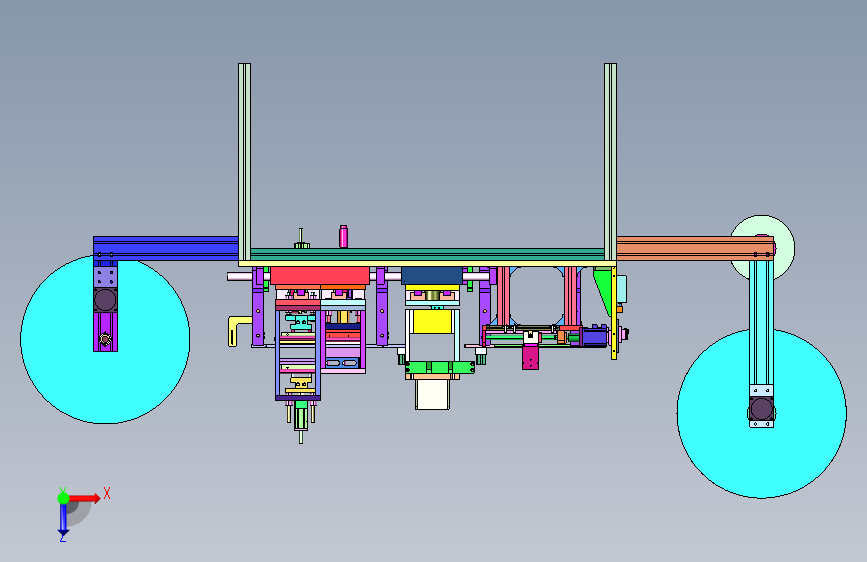
Task: Select the blue horizontal beam on left
Action: [165, 248]
